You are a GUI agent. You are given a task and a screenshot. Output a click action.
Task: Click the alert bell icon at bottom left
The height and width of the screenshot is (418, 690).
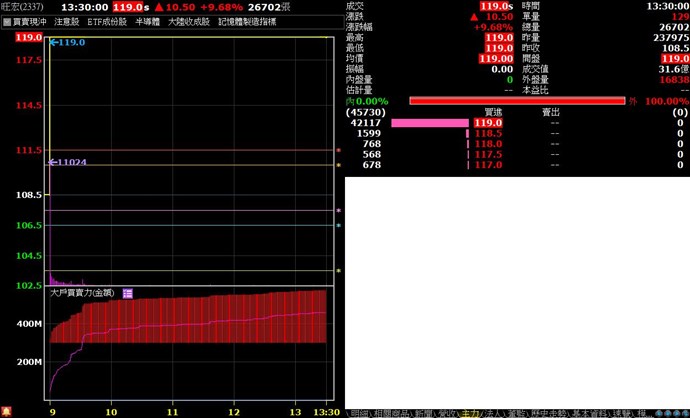tap(6, 411)
